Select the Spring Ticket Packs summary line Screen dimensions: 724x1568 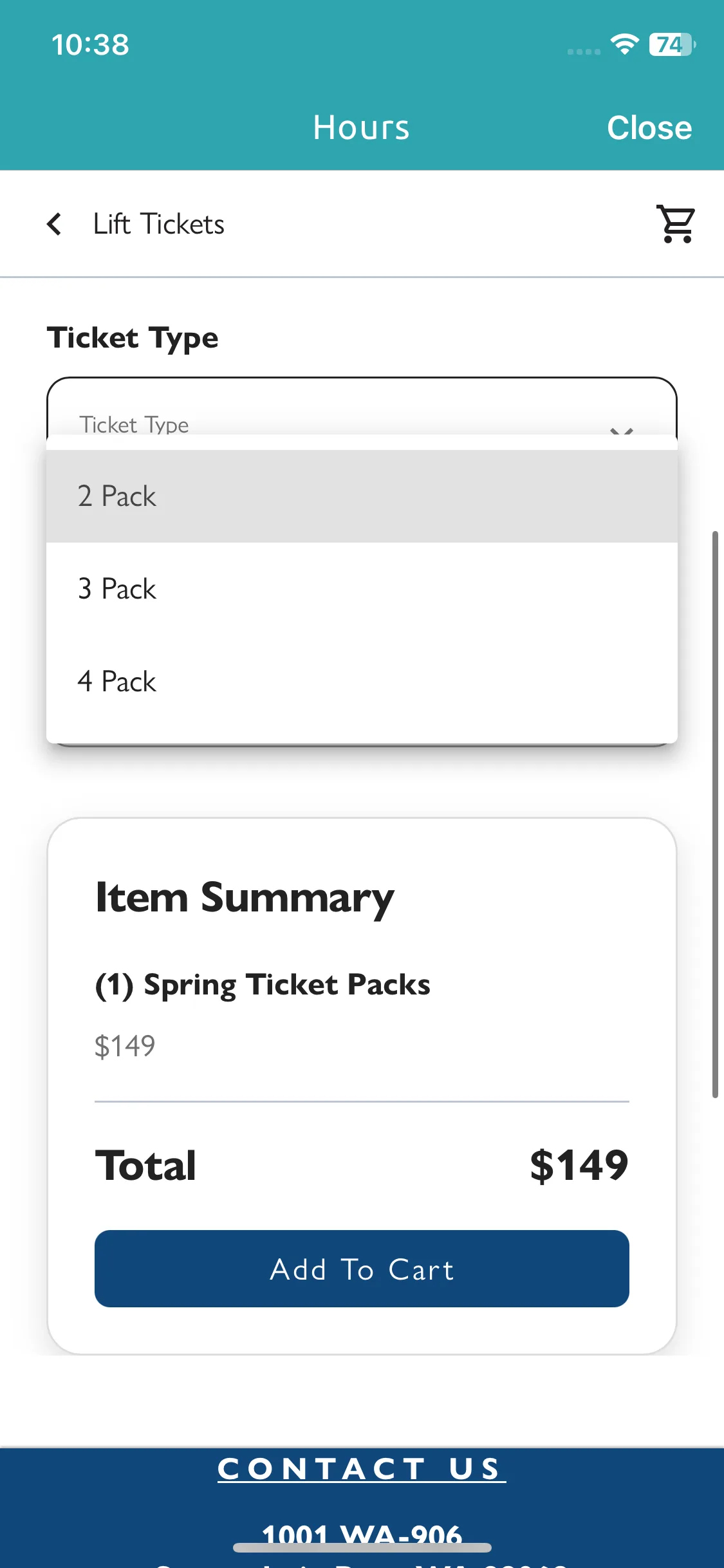pyautogui.click(x=263, y=985)
